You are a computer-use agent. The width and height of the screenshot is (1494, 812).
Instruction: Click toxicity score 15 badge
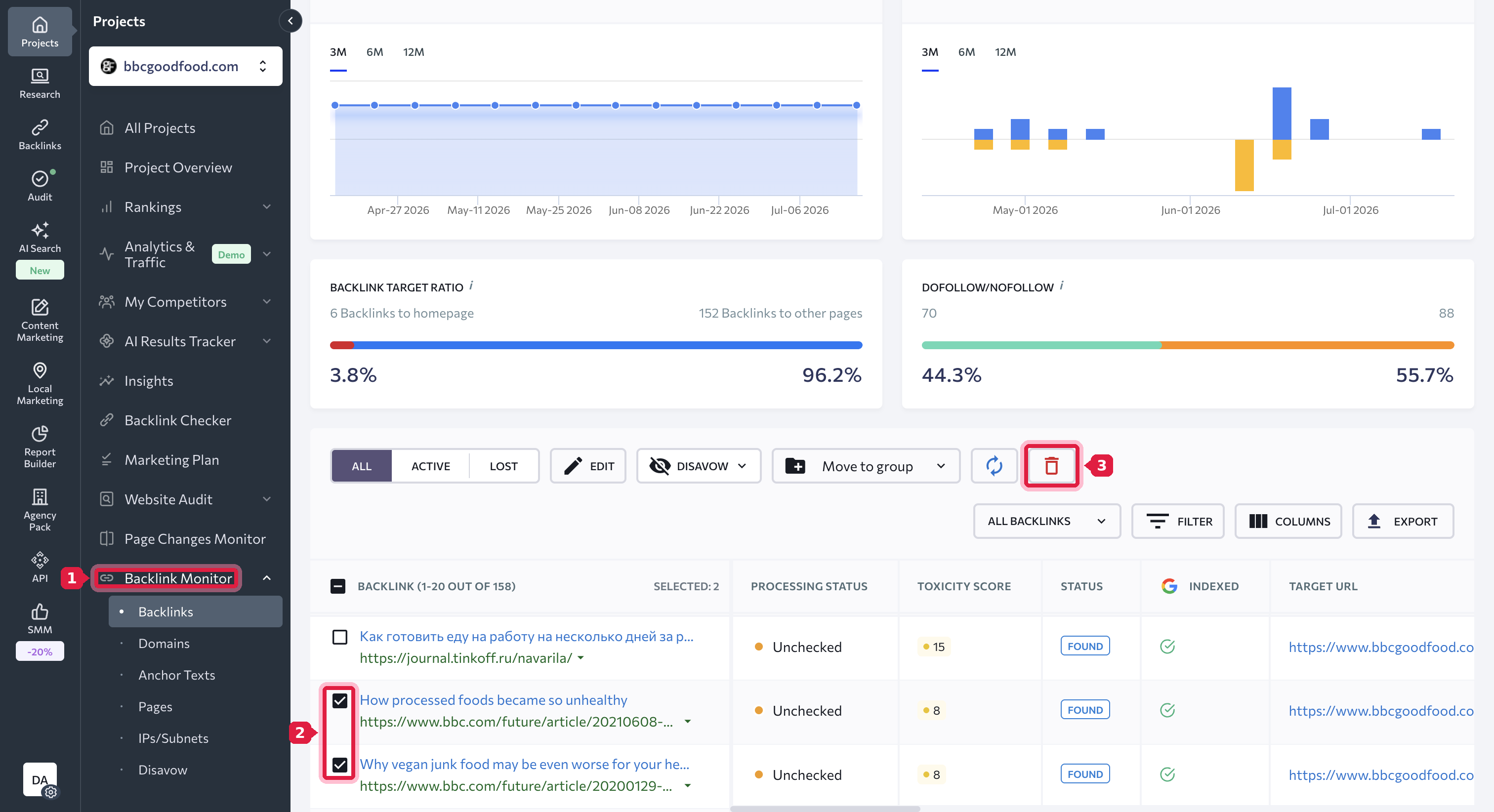934,646
